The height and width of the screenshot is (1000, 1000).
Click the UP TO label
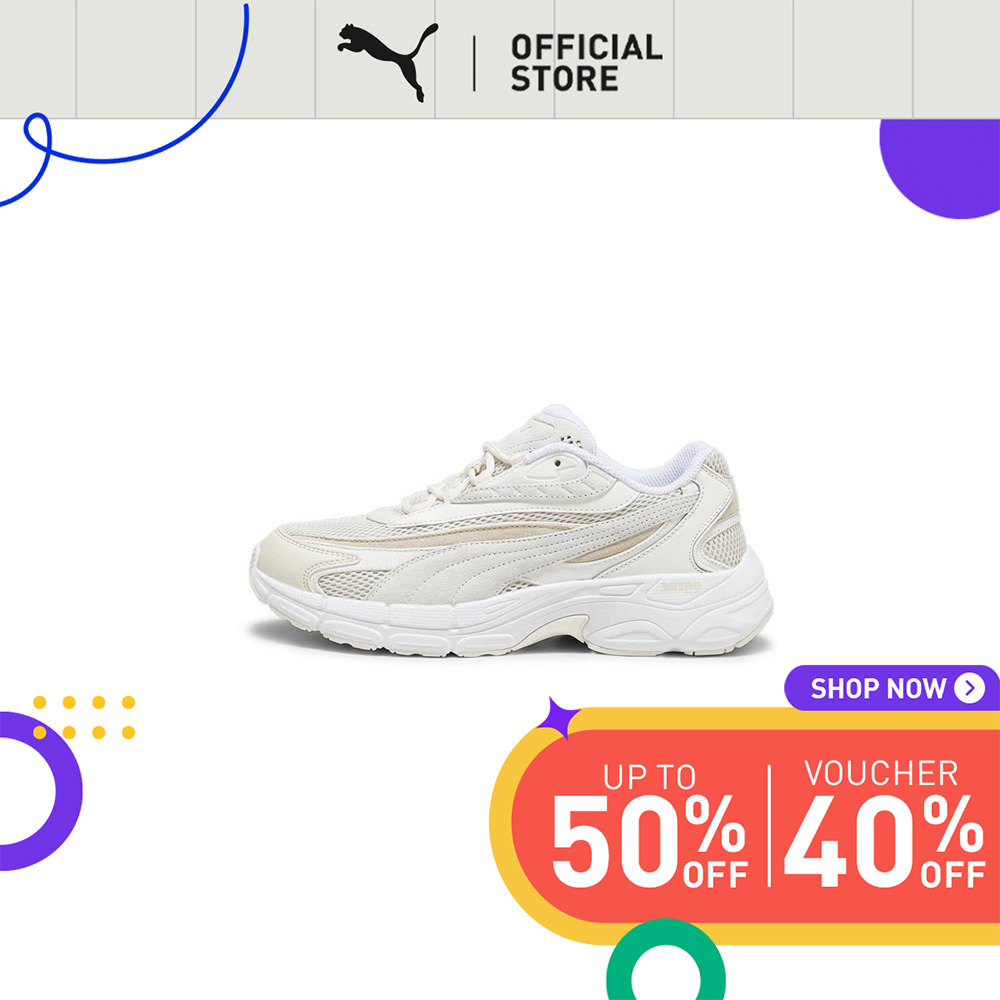(x=649, y=777)
